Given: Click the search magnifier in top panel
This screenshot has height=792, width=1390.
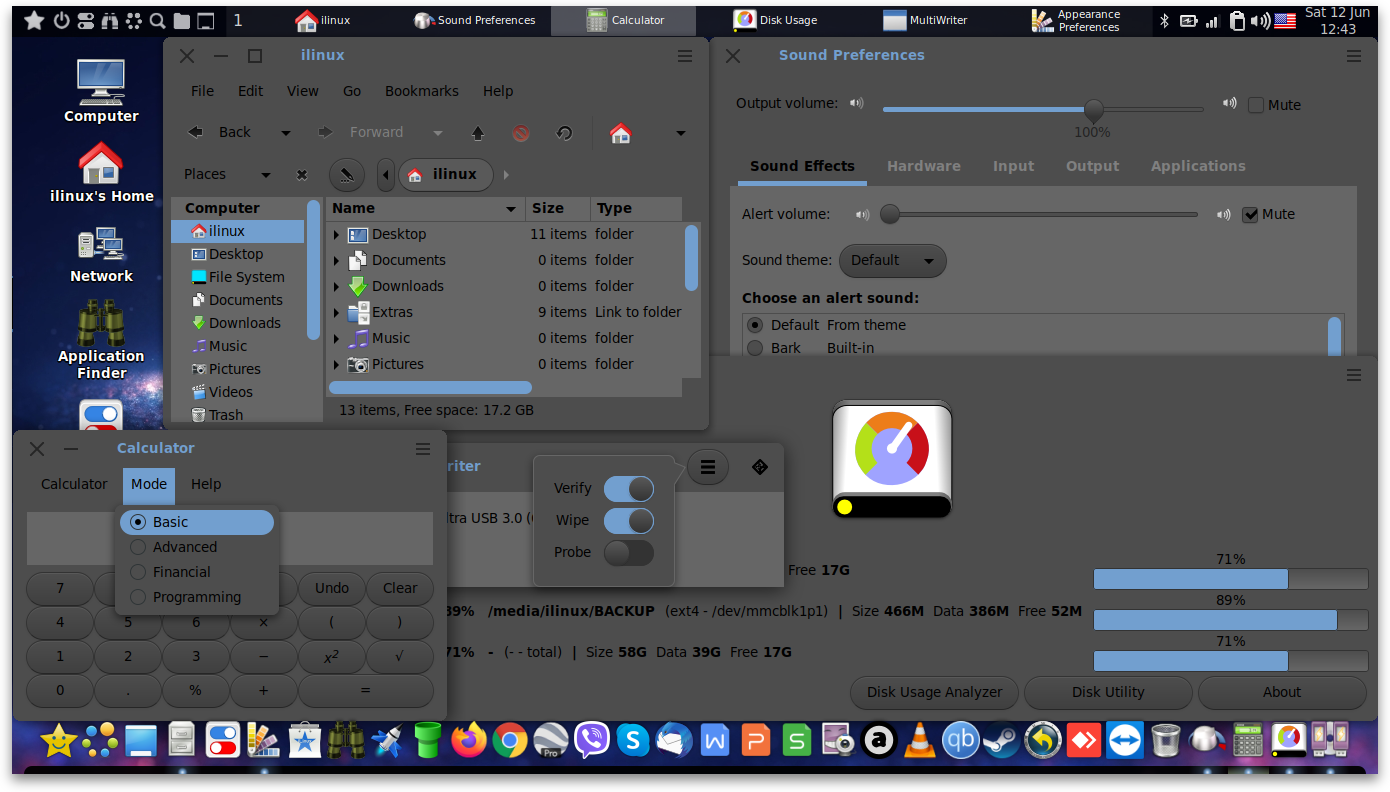Looking at the screenshot, I should [x=158, y=20].
